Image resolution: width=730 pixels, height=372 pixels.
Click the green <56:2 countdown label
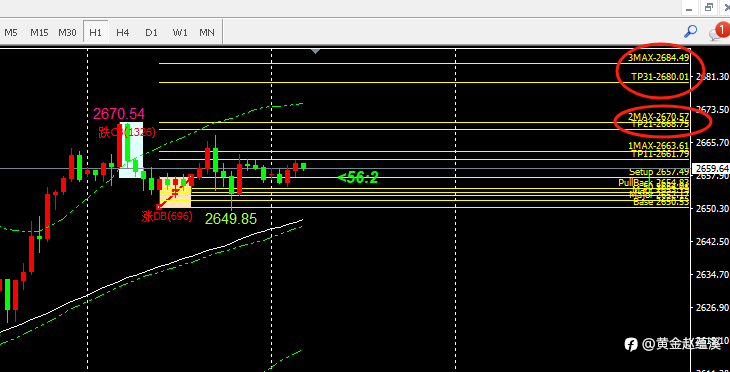coord(358,177)
